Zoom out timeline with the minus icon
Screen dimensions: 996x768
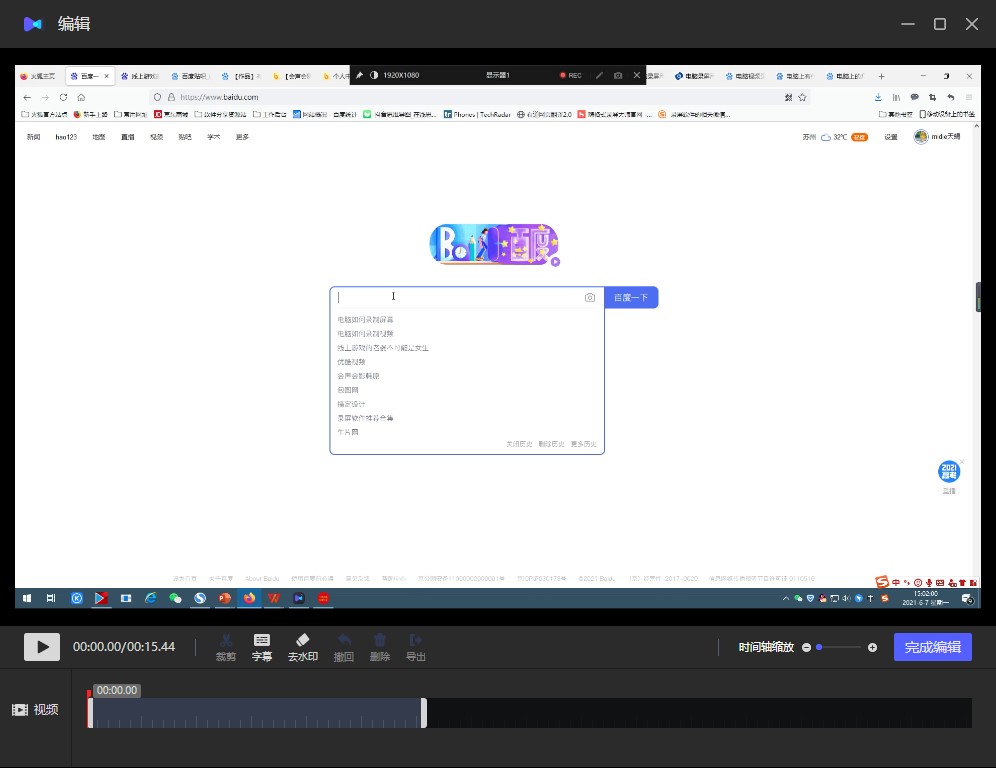[x=806, y=647]
